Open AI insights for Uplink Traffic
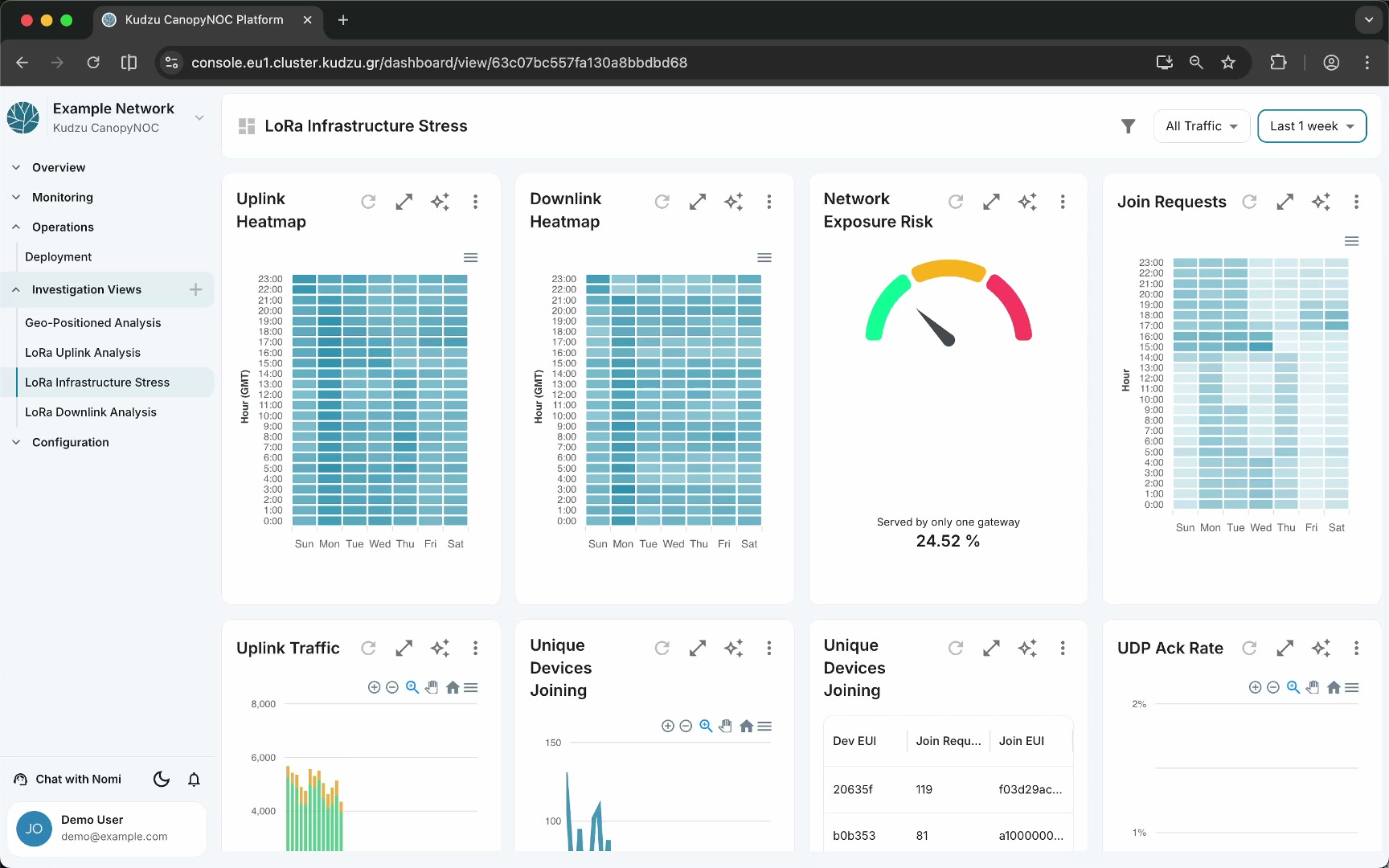1389x868 pixels. point(440,648)
